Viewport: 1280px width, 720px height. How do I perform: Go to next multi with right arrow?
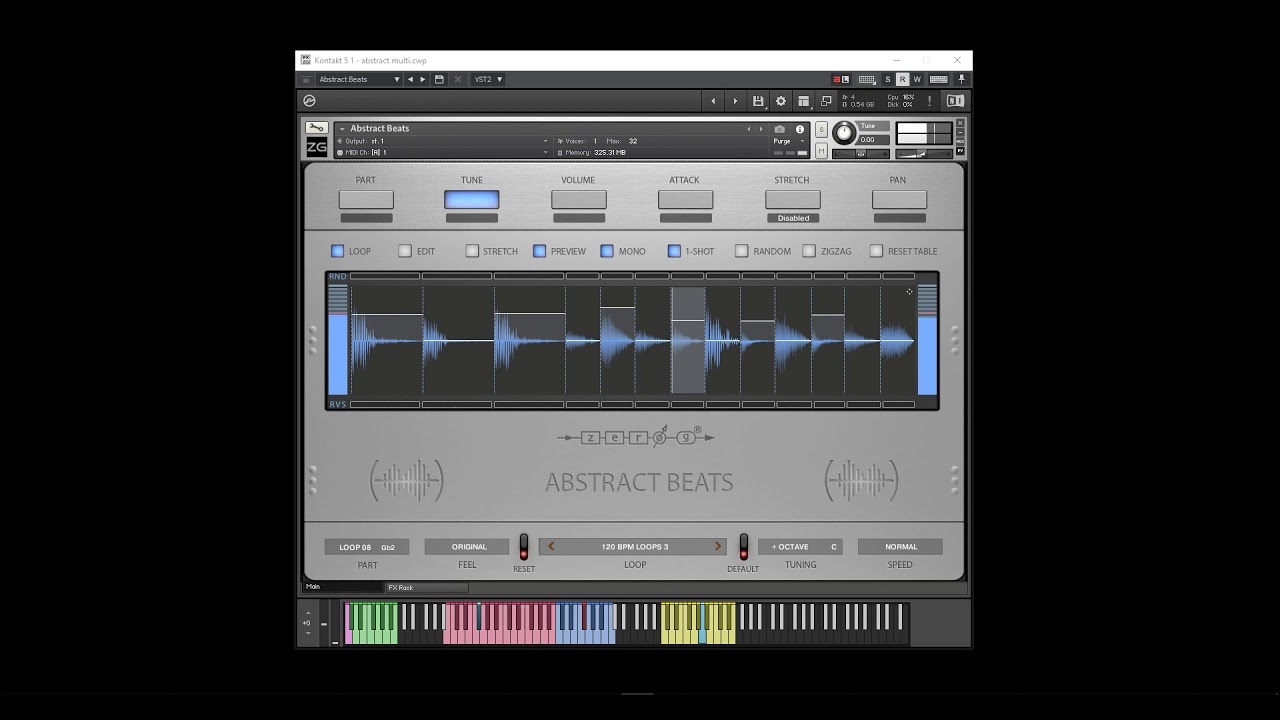click(x=735, y=101)
